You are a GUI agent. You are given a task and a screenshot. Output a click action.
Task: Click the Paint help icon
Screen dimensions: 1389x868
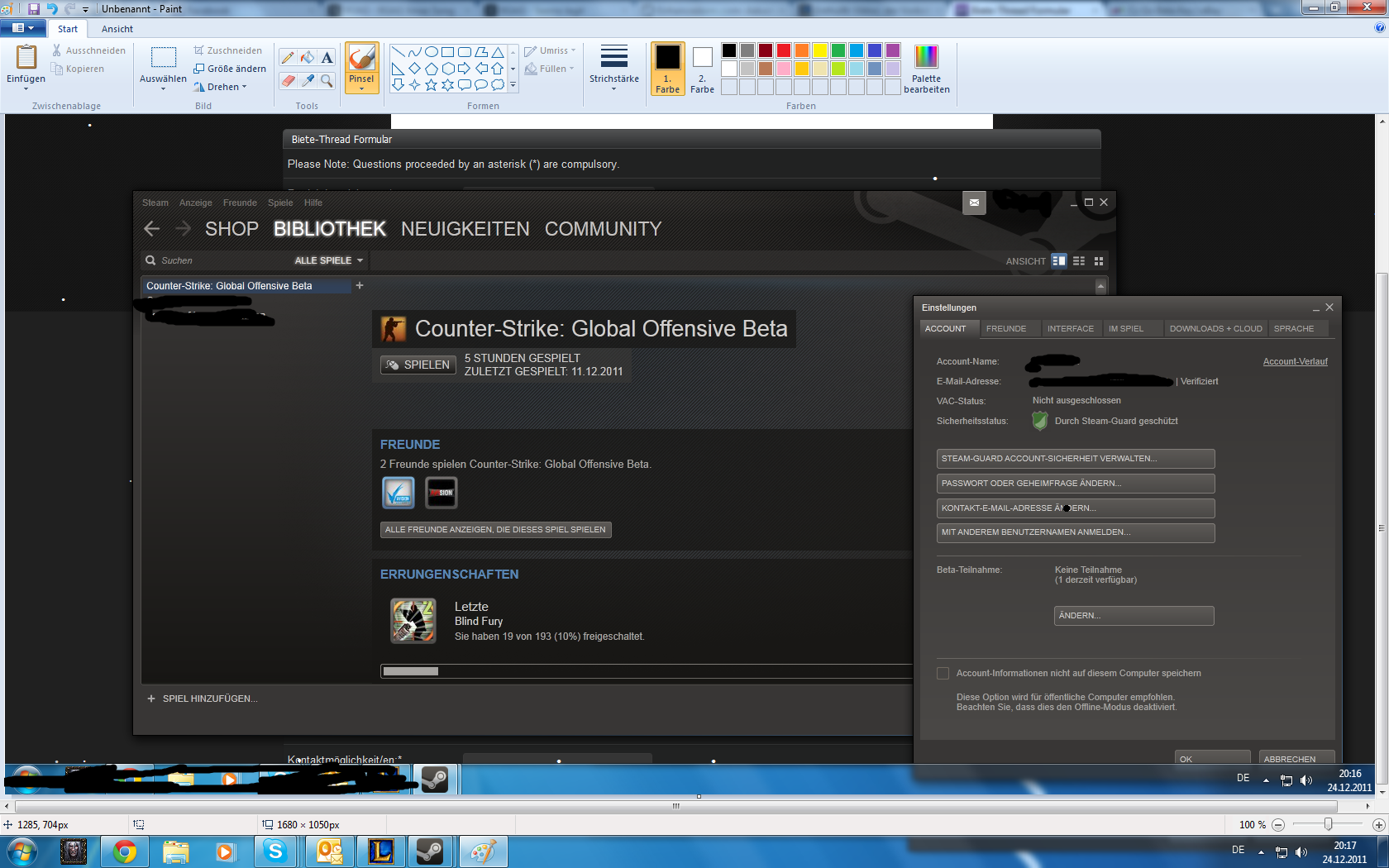click(1379, 27)
